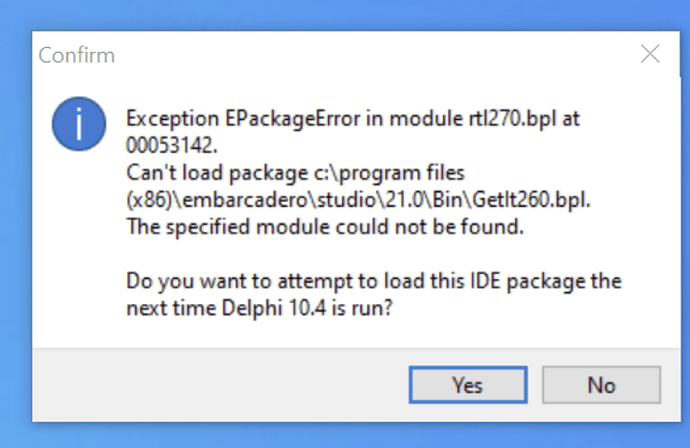This screenshot has width=690, height=448.
Task: Click the "Do you want to attempt" question line
Action: tap(374, 281)
